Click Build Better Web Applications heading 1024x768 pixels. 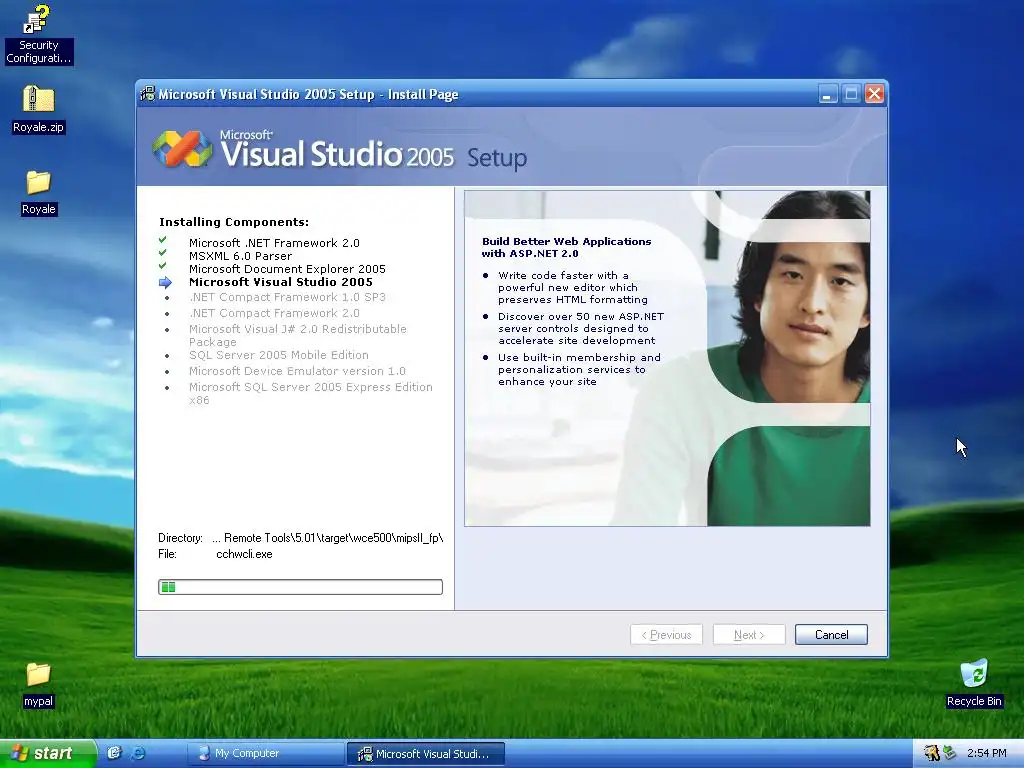566,248
